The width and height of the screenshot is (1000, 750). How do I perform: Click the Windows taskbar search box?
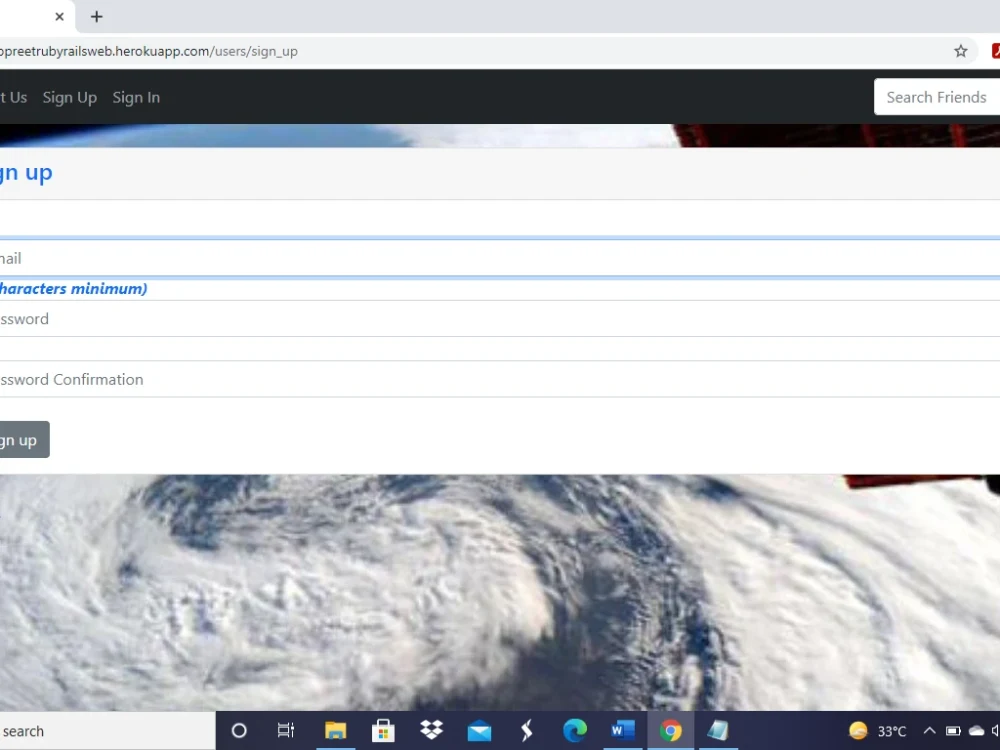point(107,731)
